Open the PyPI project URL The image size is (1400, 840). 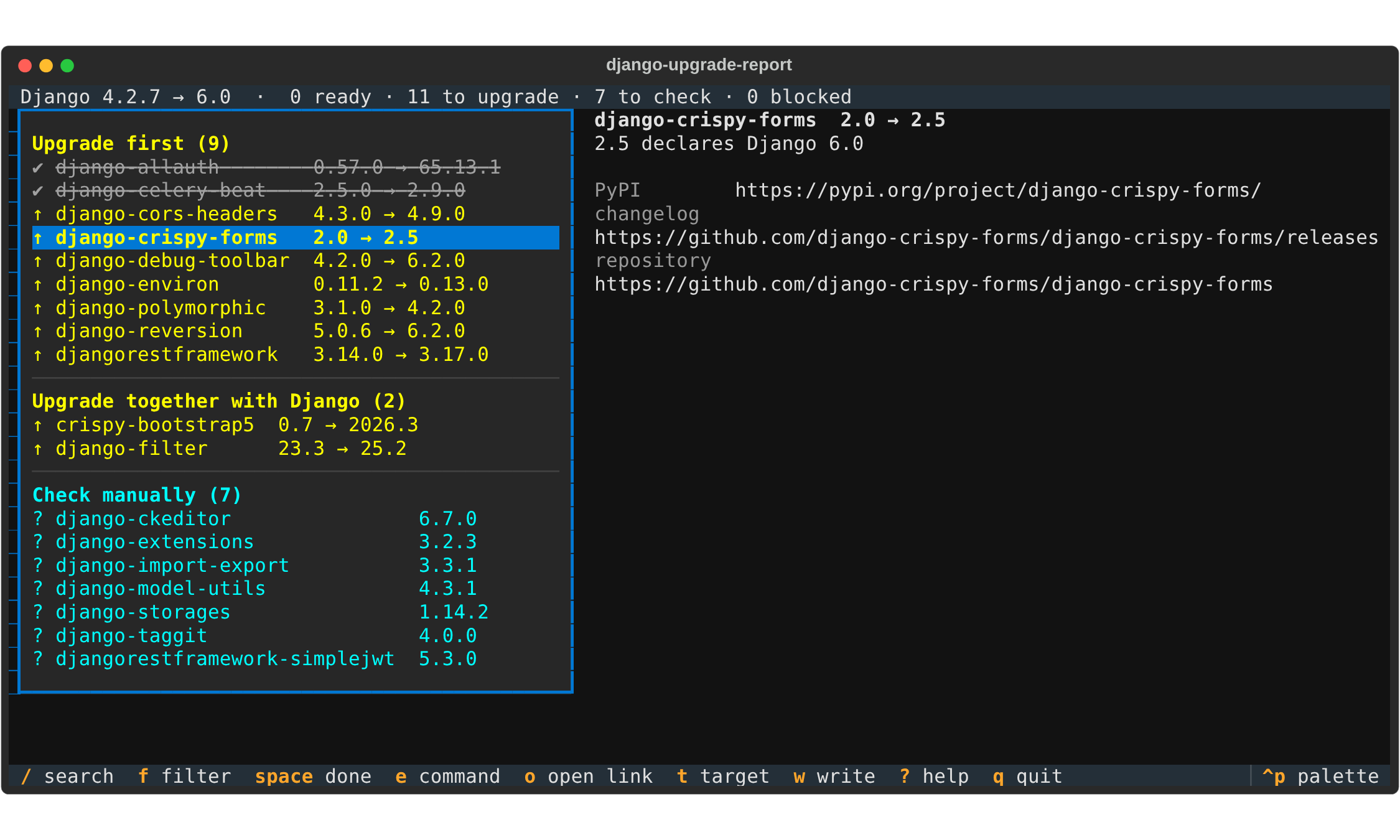[998, 190]
